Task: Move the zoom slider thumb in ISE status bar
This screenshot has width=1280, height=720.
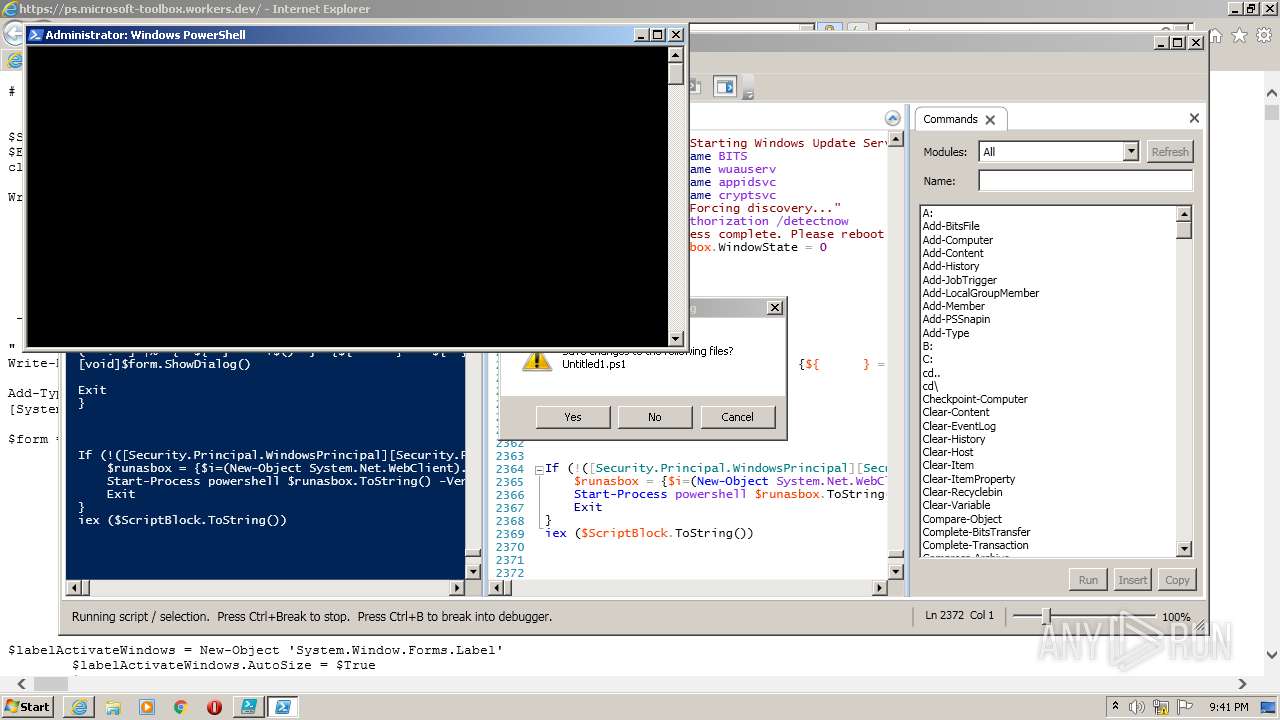Action: coord(1046,616)
